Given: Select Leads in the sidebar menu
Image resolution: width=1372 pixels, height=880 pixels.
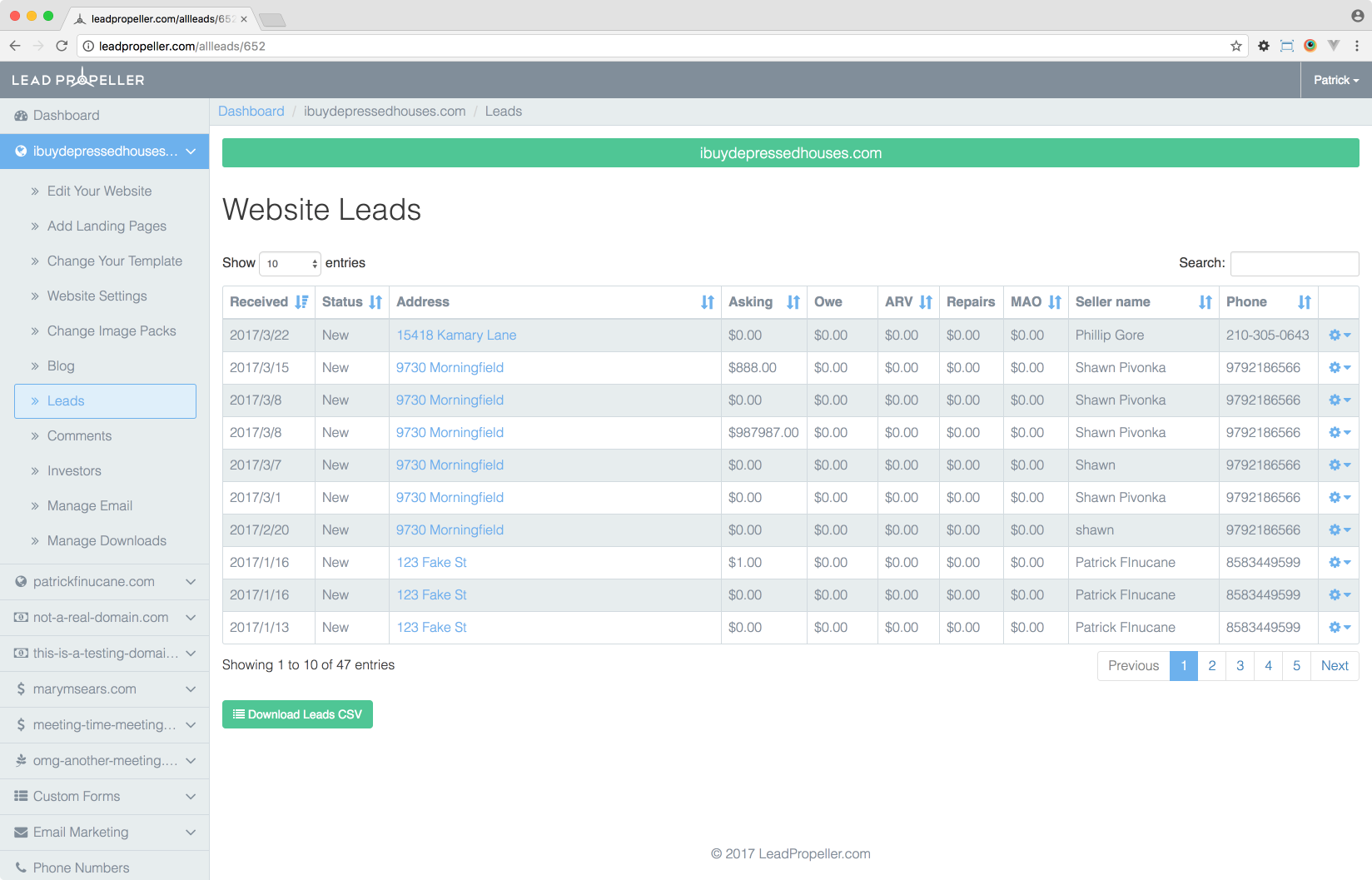Looking at the screenshot, I should click(x=67, y=400).
